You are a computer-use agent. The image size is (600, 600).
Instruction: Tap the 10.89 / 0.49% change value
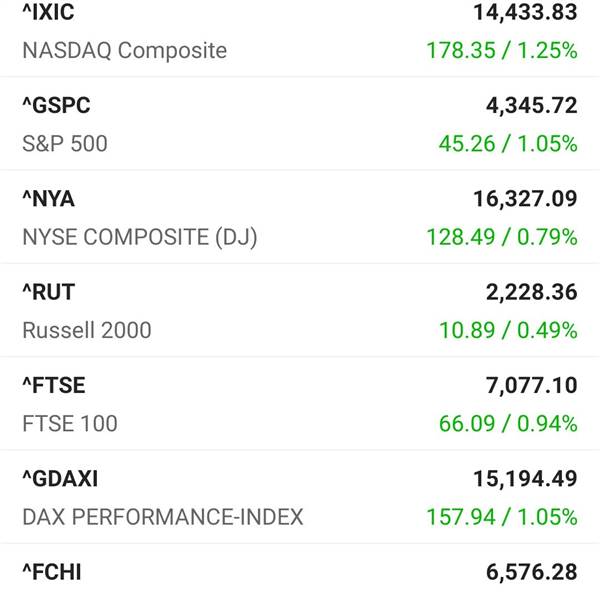tap(508, 330)
